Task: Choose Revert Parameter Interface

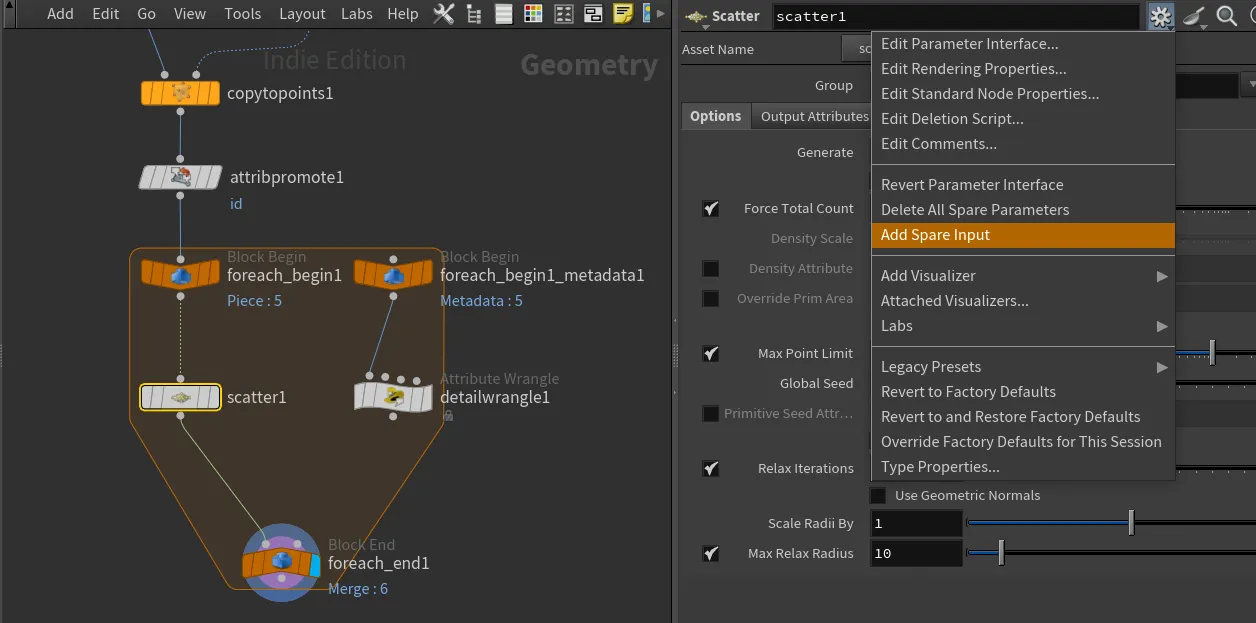Action: 1023,185
